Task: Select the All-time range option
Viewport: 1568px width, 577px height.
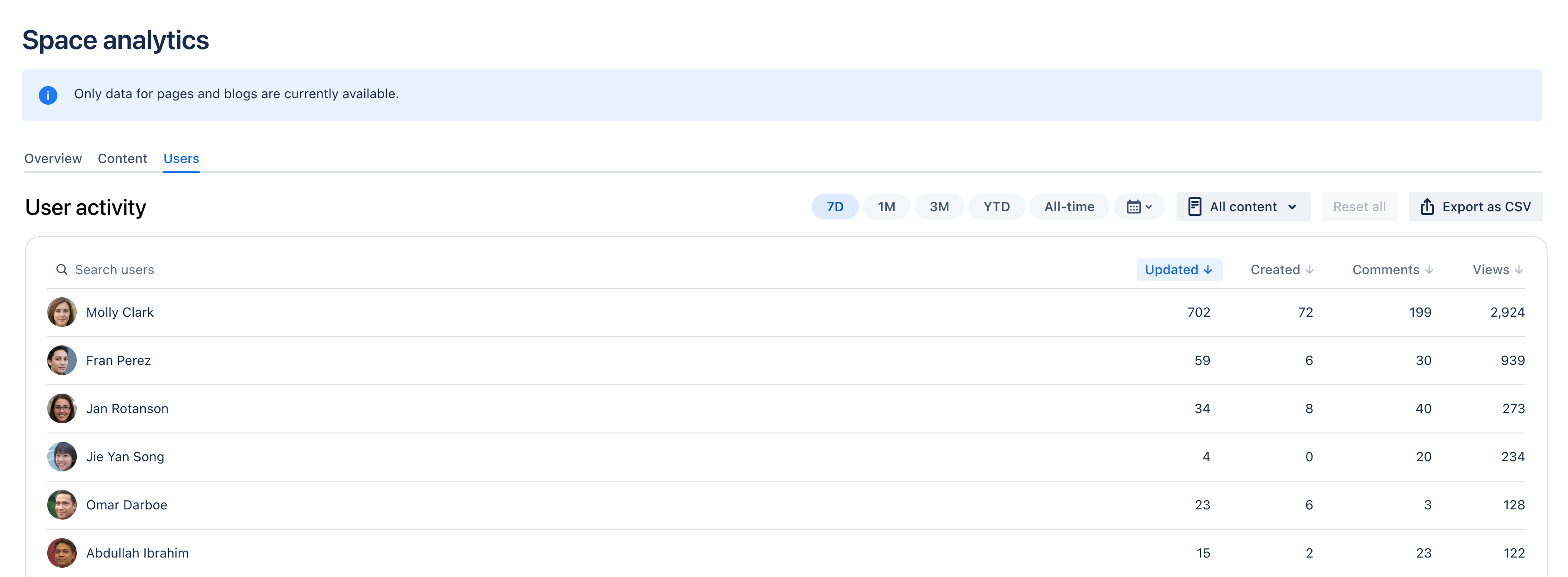Action: click(1069, 207)
